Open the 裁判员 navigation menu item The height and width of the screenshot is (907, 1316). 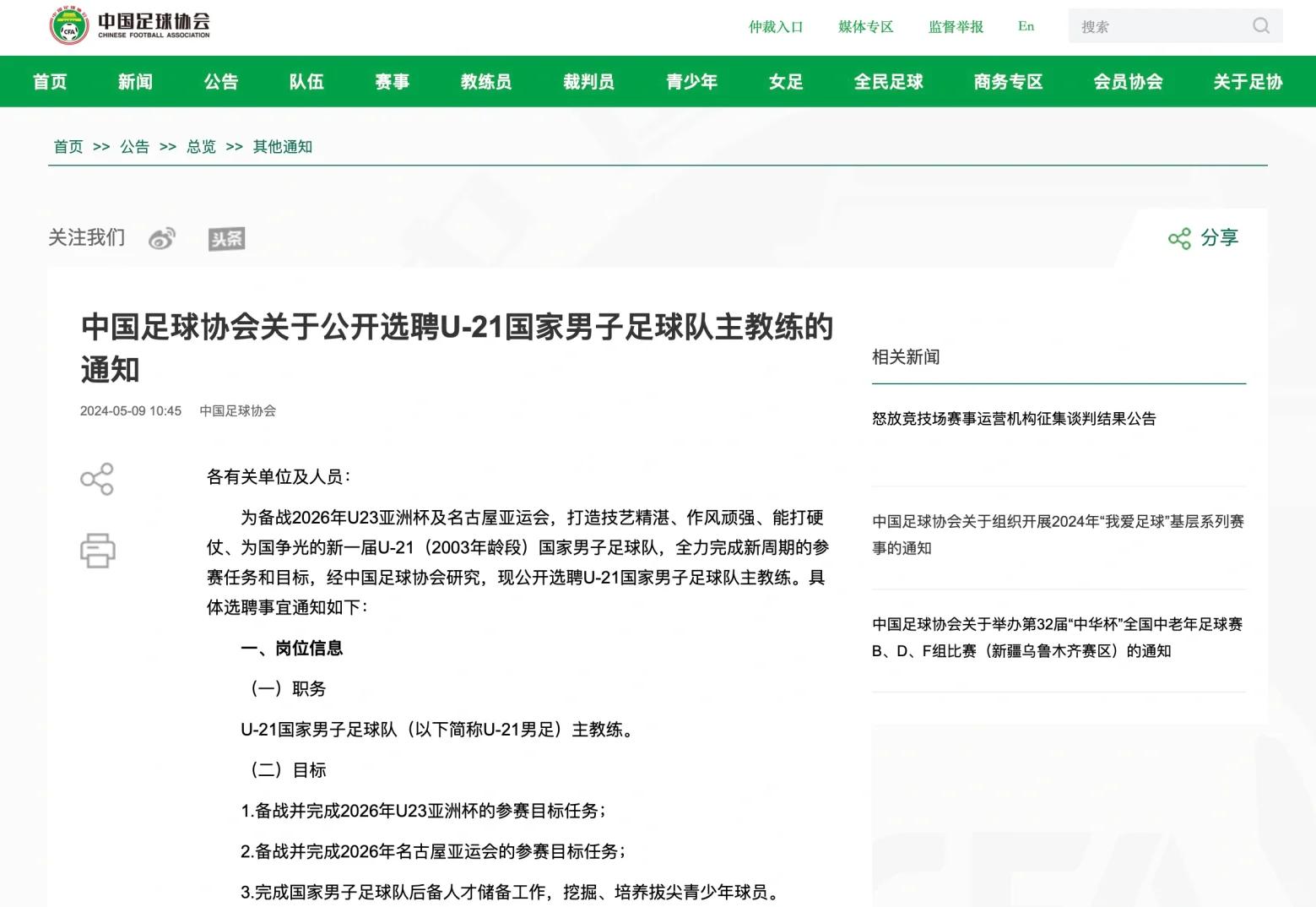pos(589,82)
